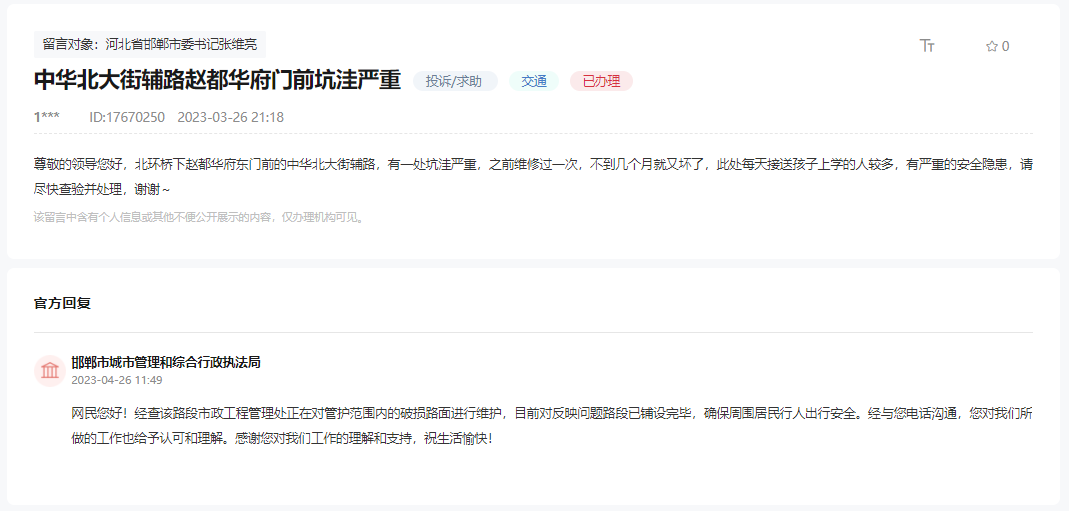Image resolution: width=1069 pixels, height=511 pixels.
Task: Click the username 1***
Action: point(46,117)
